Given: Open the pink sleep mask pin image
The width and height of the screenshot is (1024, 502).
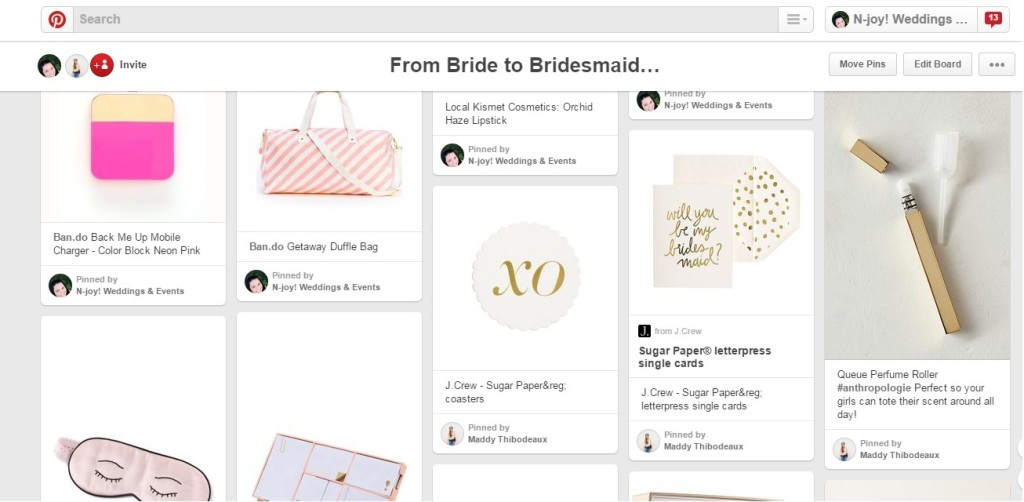Looking at the screenshot, I should tap(133, 409).
